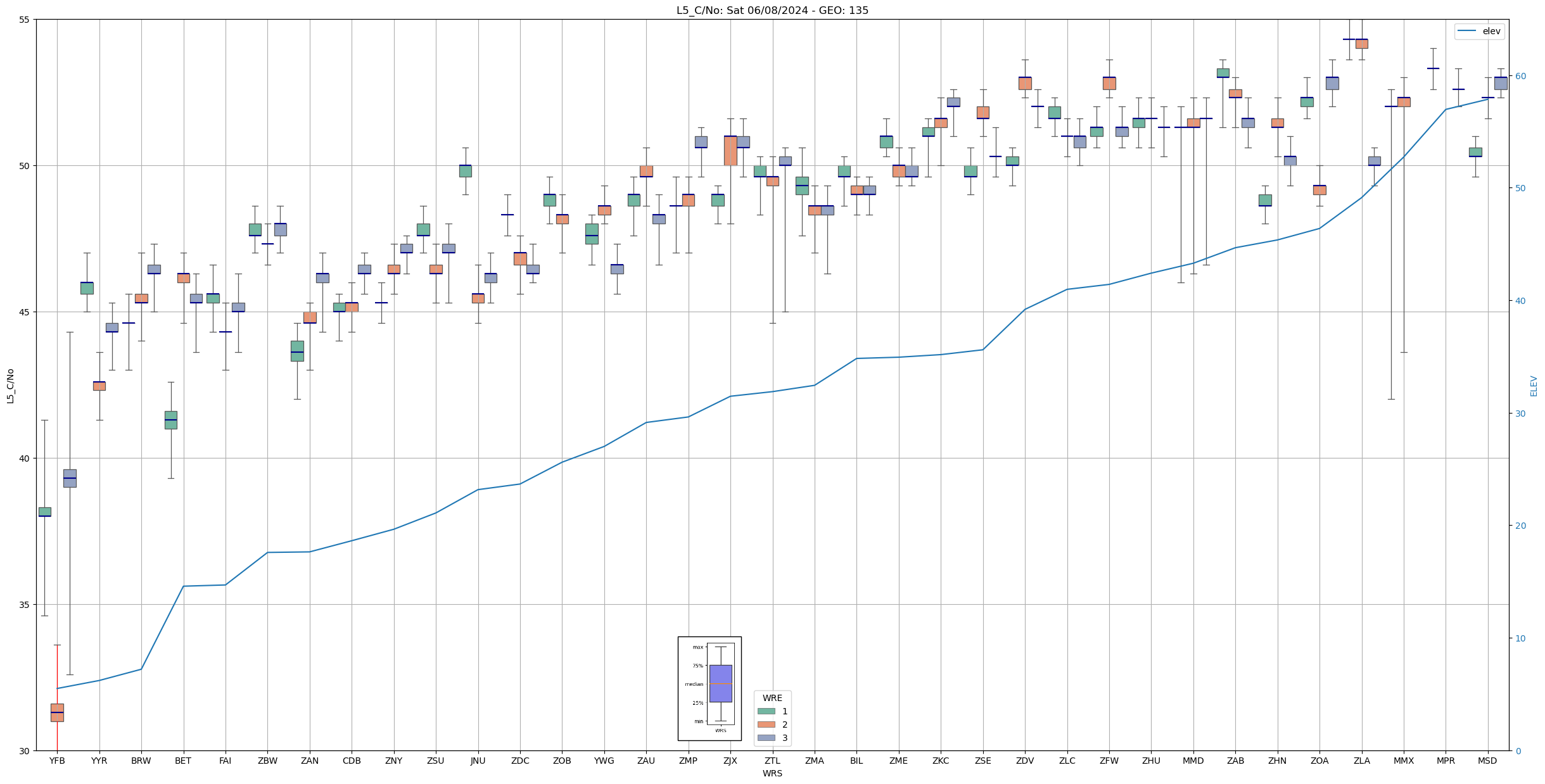
Task: Select the ZLC station tick label
Action: pos(1067,761)
